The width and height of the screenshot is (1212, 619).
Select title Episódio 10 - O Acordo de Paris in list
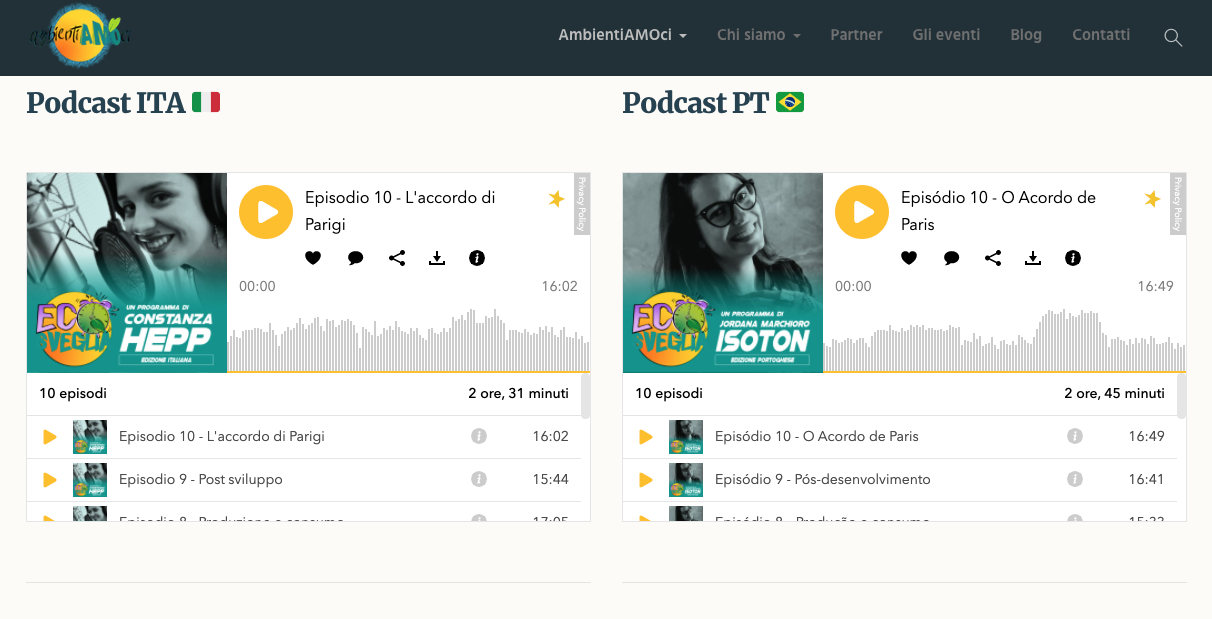[817, 436]
